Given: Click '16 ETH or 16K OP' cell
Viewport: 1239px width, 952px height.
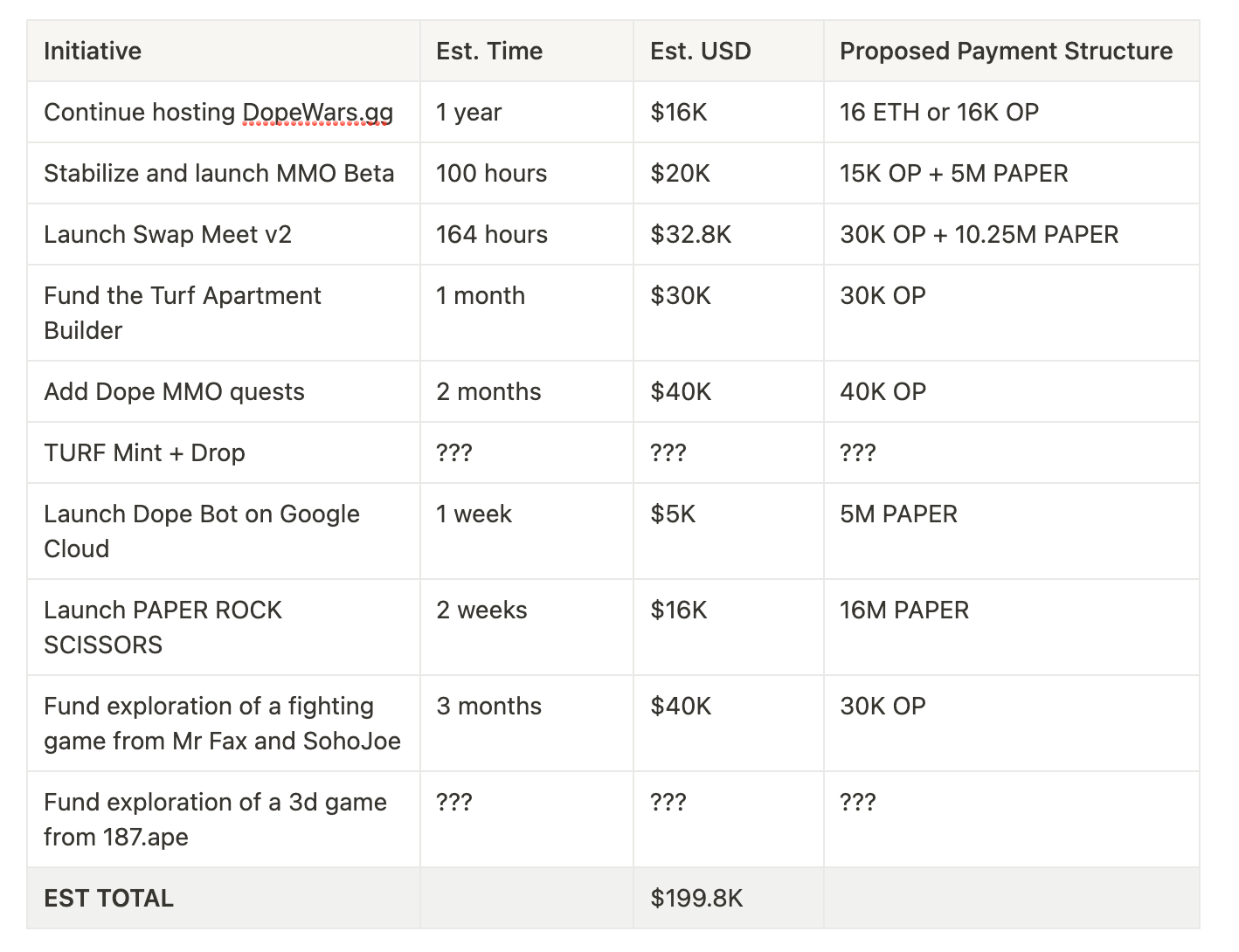Looking at the screenshot, I should [1012, 112].
